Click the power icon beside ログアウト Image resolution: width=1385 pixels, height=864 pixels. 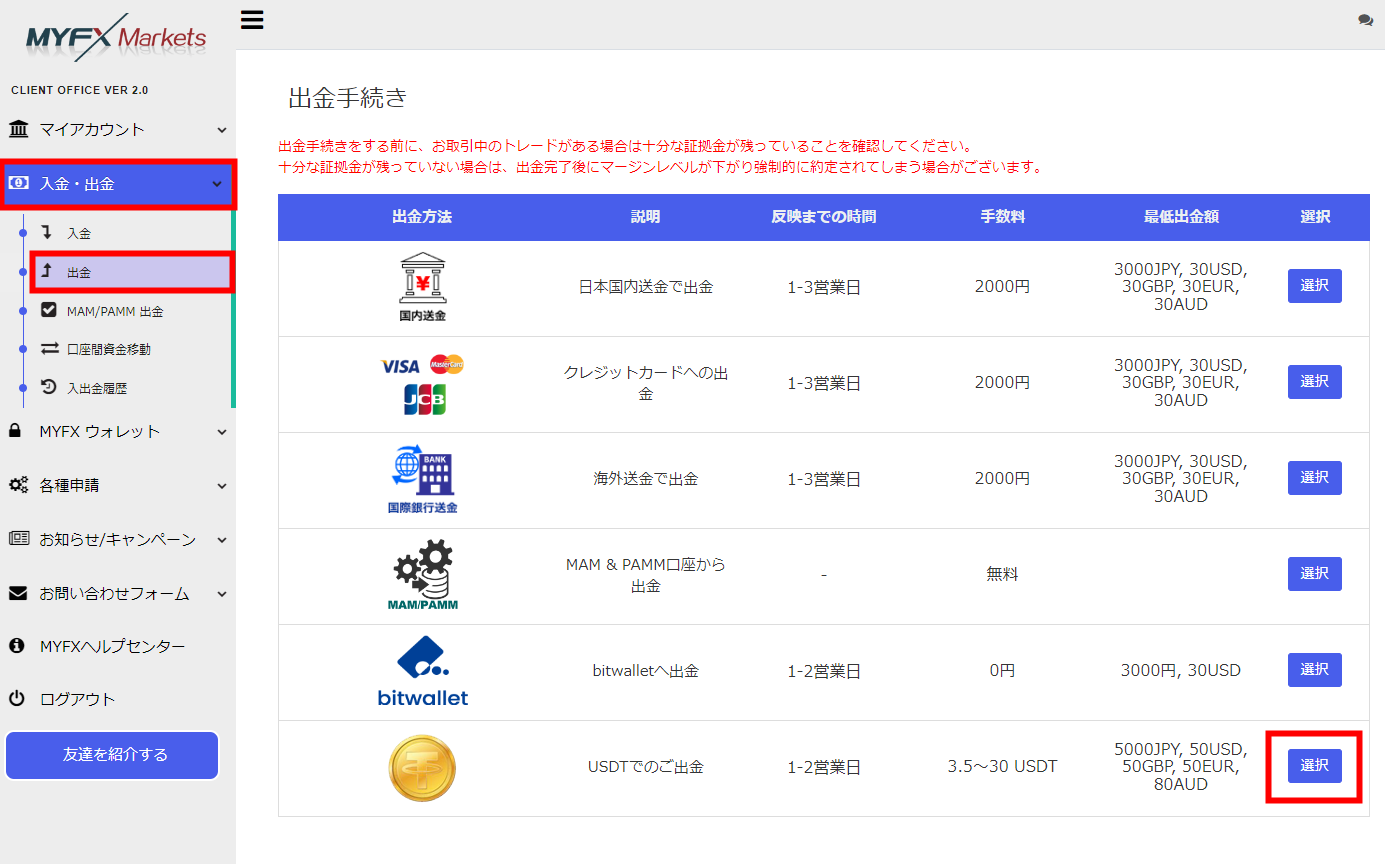tap(16, 699)
